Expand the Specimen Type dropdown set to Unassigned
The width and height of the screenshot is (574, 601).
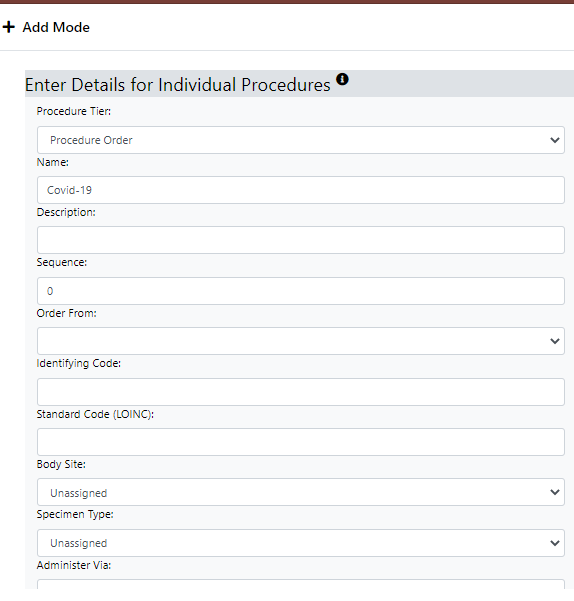301,543
